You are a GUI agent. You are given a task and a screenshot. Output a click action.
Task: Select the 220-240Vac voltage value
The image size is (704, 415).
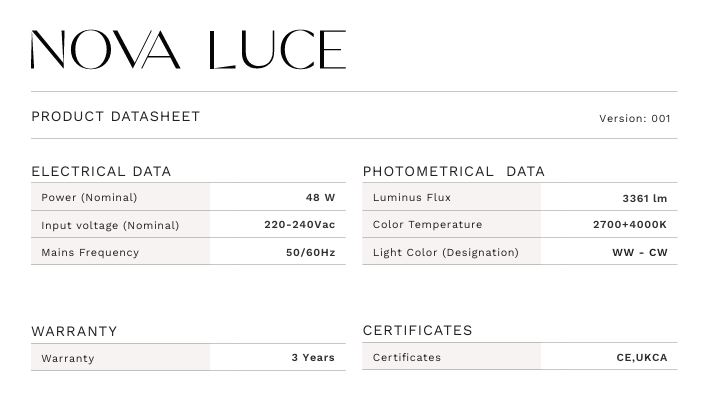point(299,225)
